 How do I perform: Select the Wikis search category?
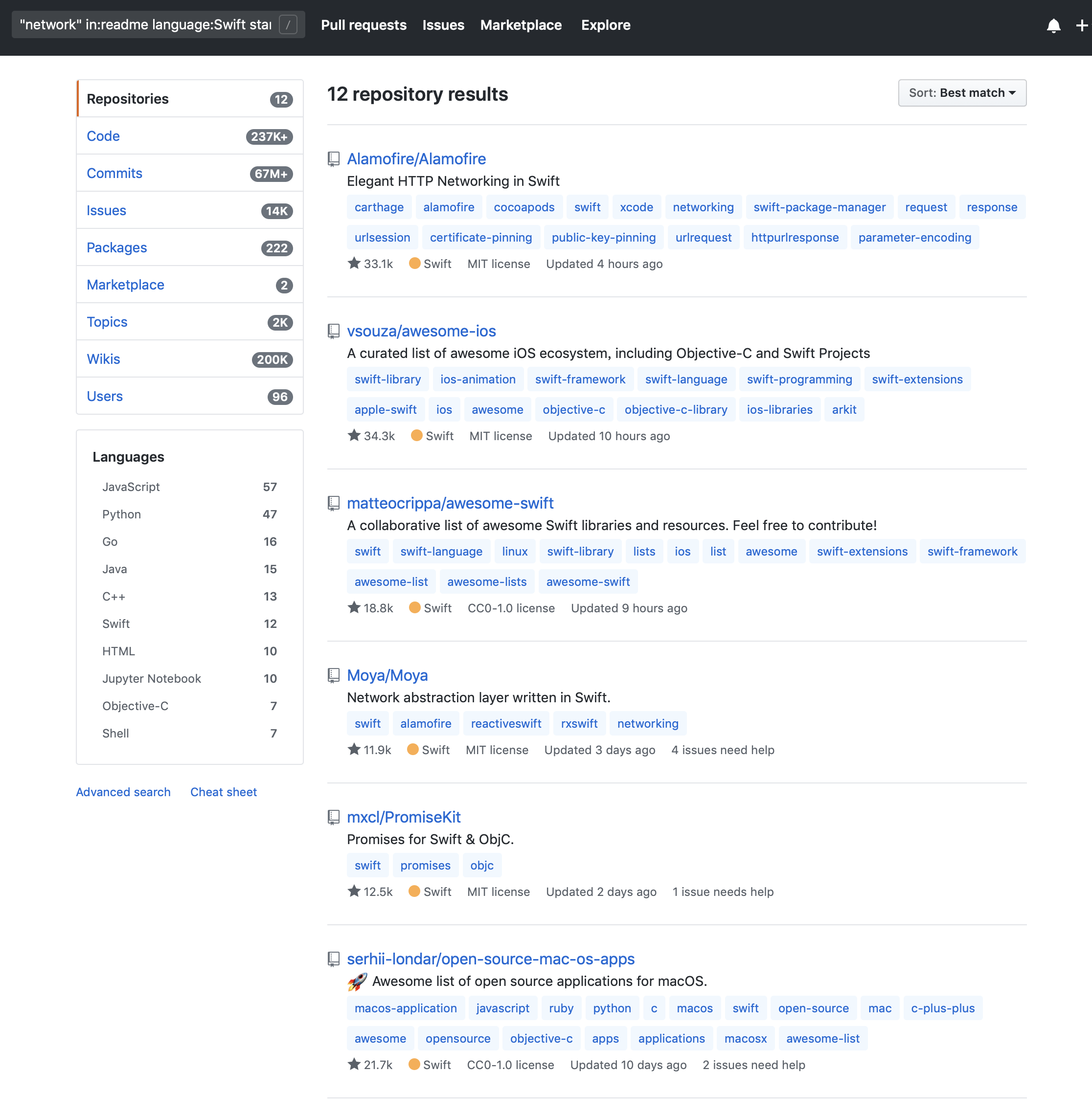pyautogui.click(x=103, y=359)
